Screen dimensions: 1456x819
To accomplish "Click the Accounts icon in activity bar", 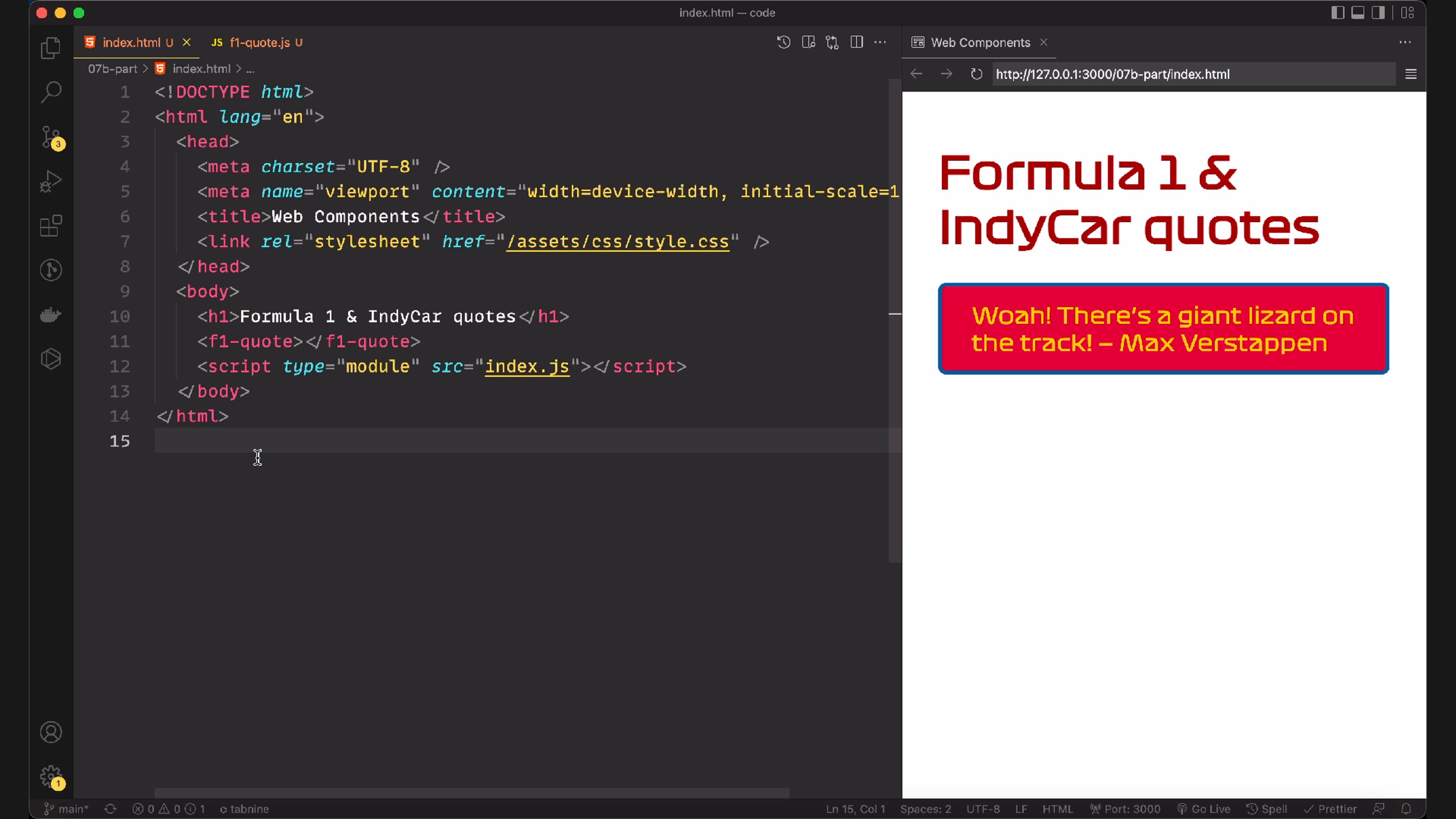I will click(51, 733).
